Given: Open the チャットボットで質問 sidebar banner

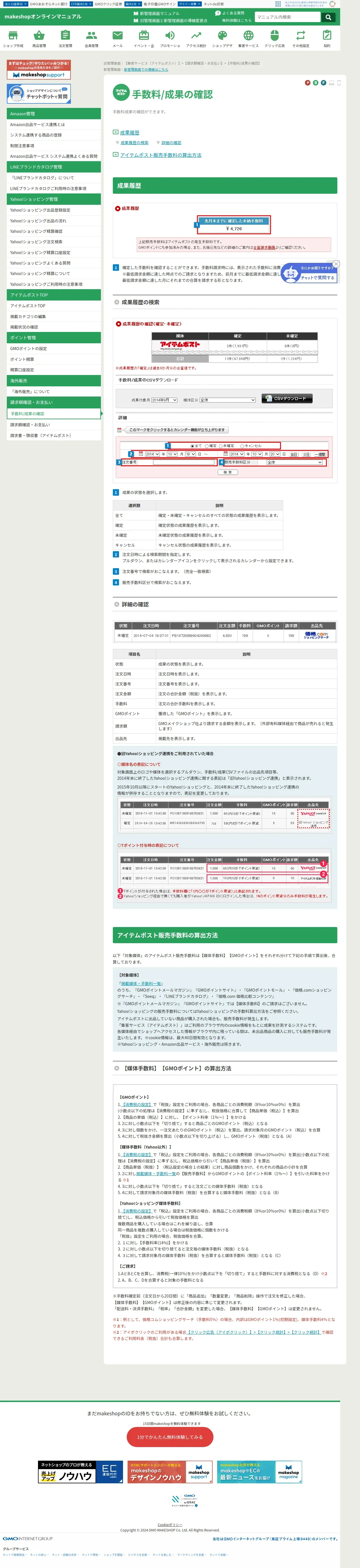Looking at the screenshot, I should click(39, 94).
